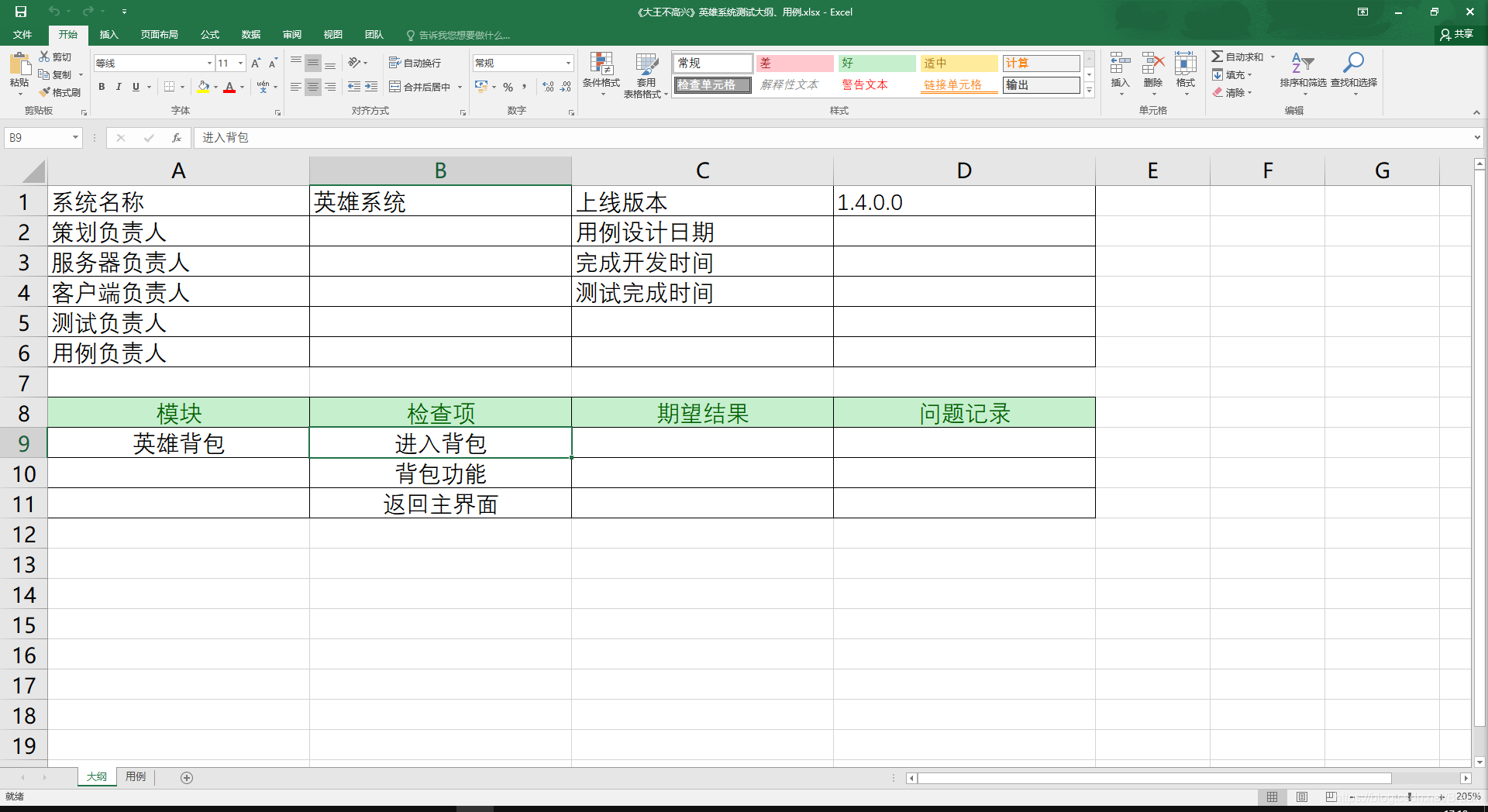Open the font name dropdown (等线)
The image size is (1488, 812).
[x=209, y=63]
